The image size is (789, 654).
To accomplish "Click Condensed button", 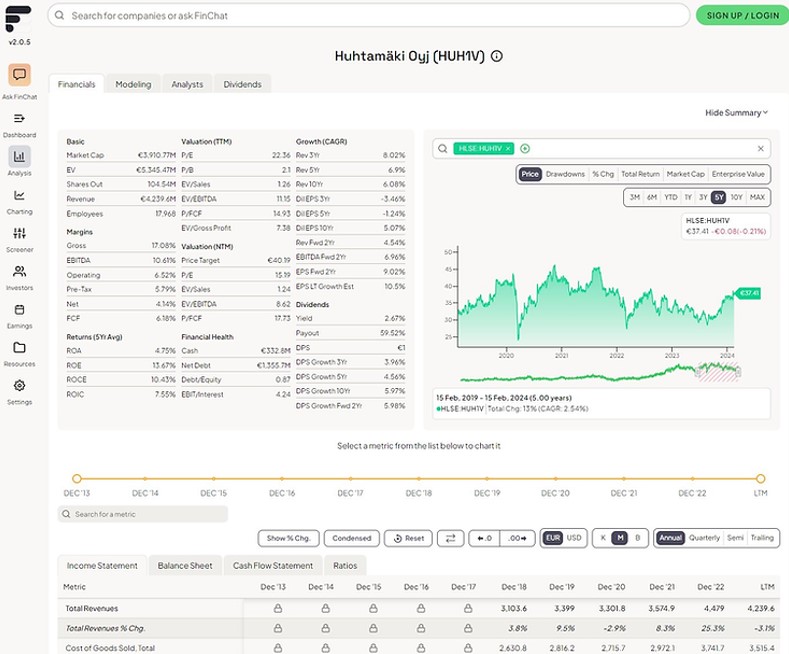I will (x=352, y=538).
